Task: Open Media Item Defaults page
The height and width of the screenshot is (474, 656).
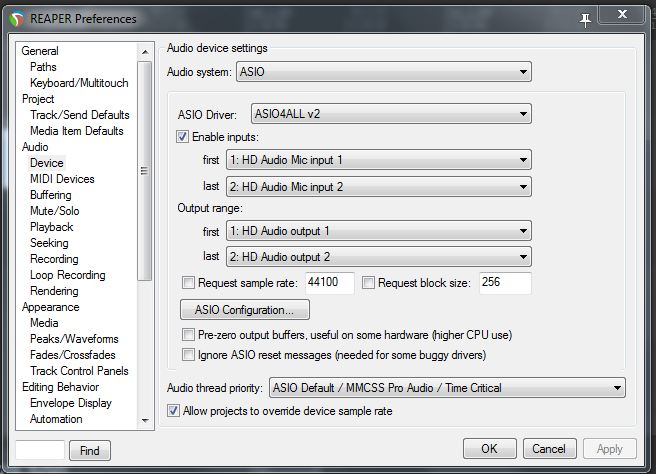Action: click(x=77, y=131)
